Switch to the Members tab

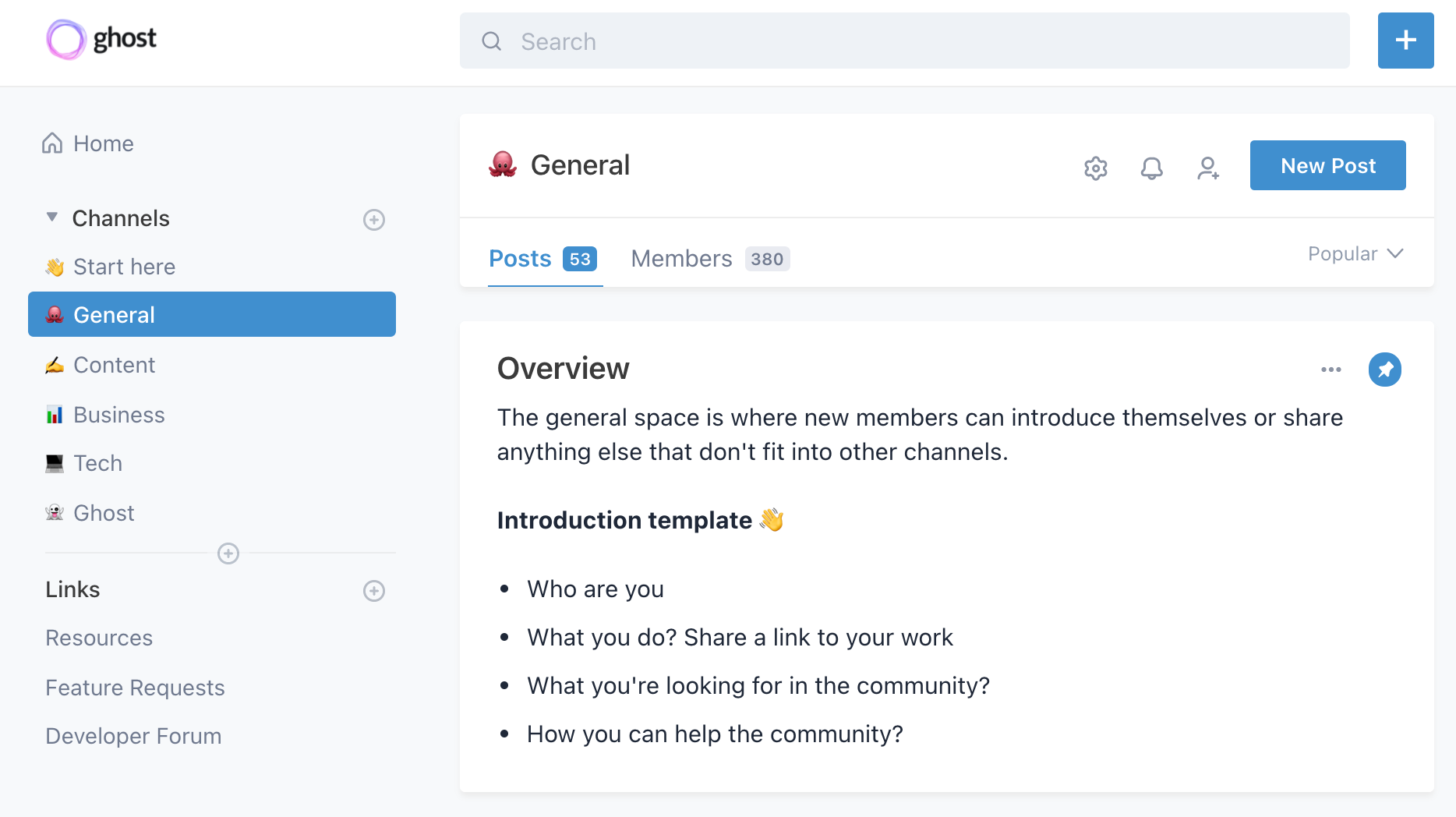point(682,258)
